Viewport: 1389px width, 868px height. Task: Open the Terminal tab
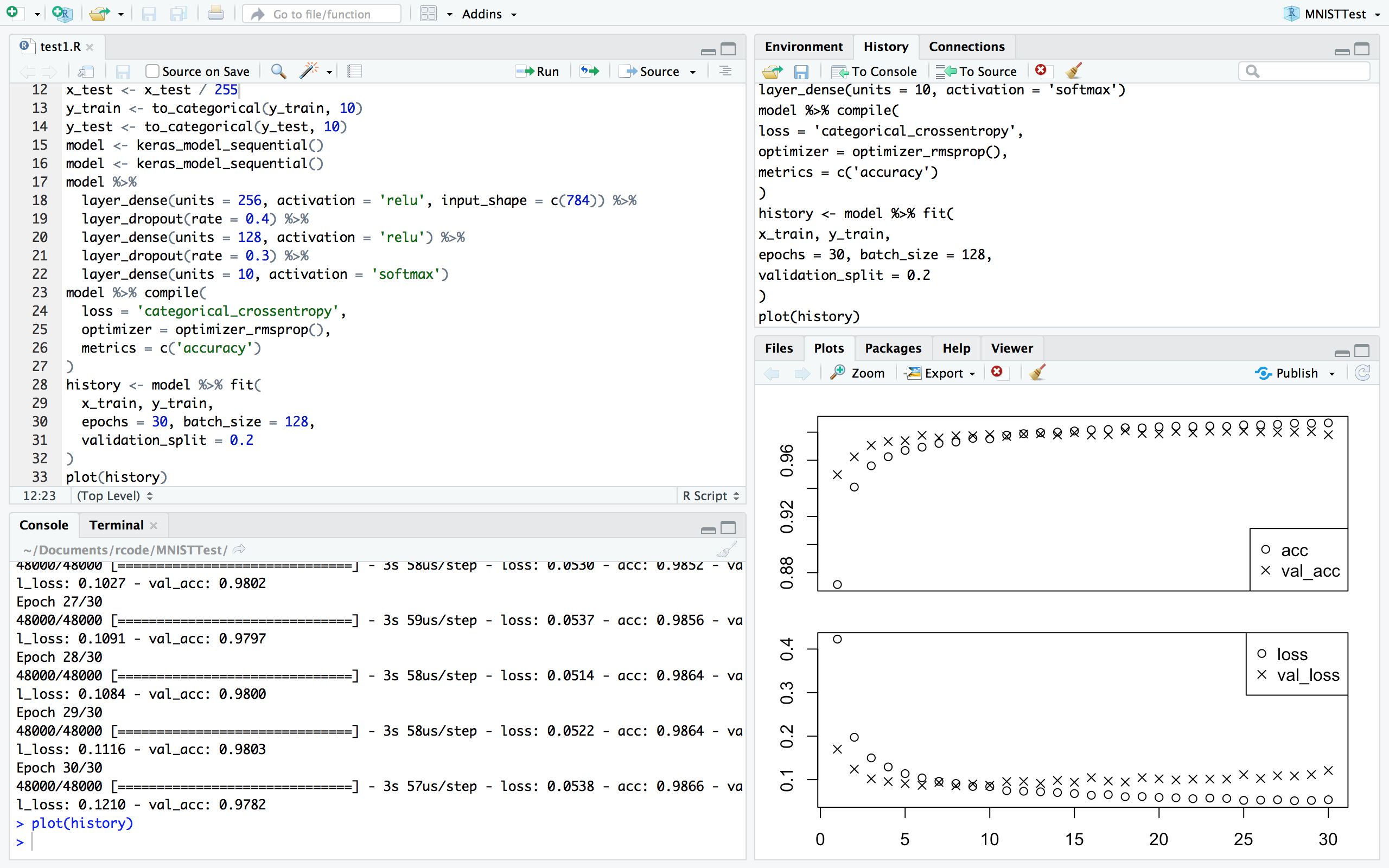tap(117, 525)
